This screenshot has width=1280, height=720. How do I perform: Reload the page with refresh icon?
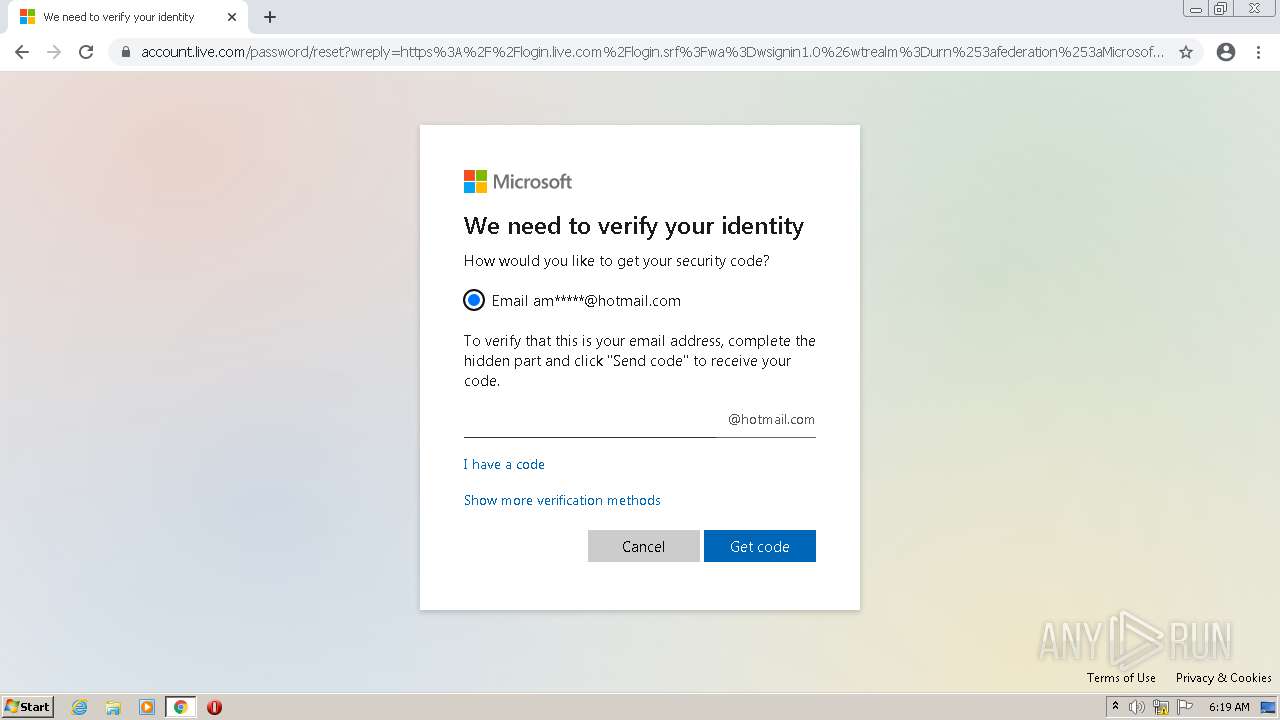86,52
